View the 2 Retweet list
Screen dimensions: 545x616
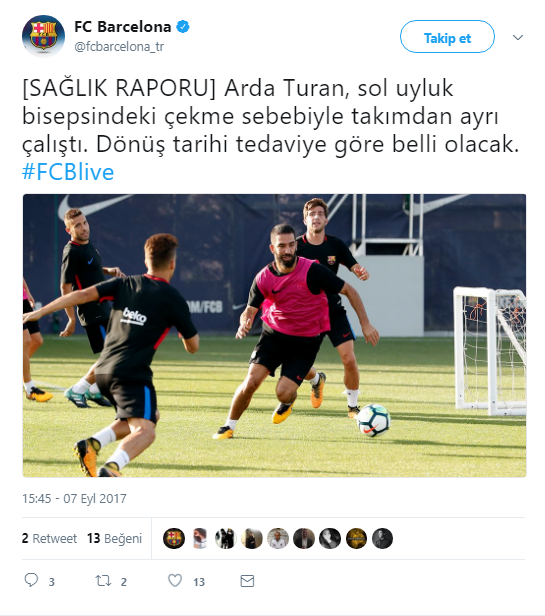coord(50,538)
